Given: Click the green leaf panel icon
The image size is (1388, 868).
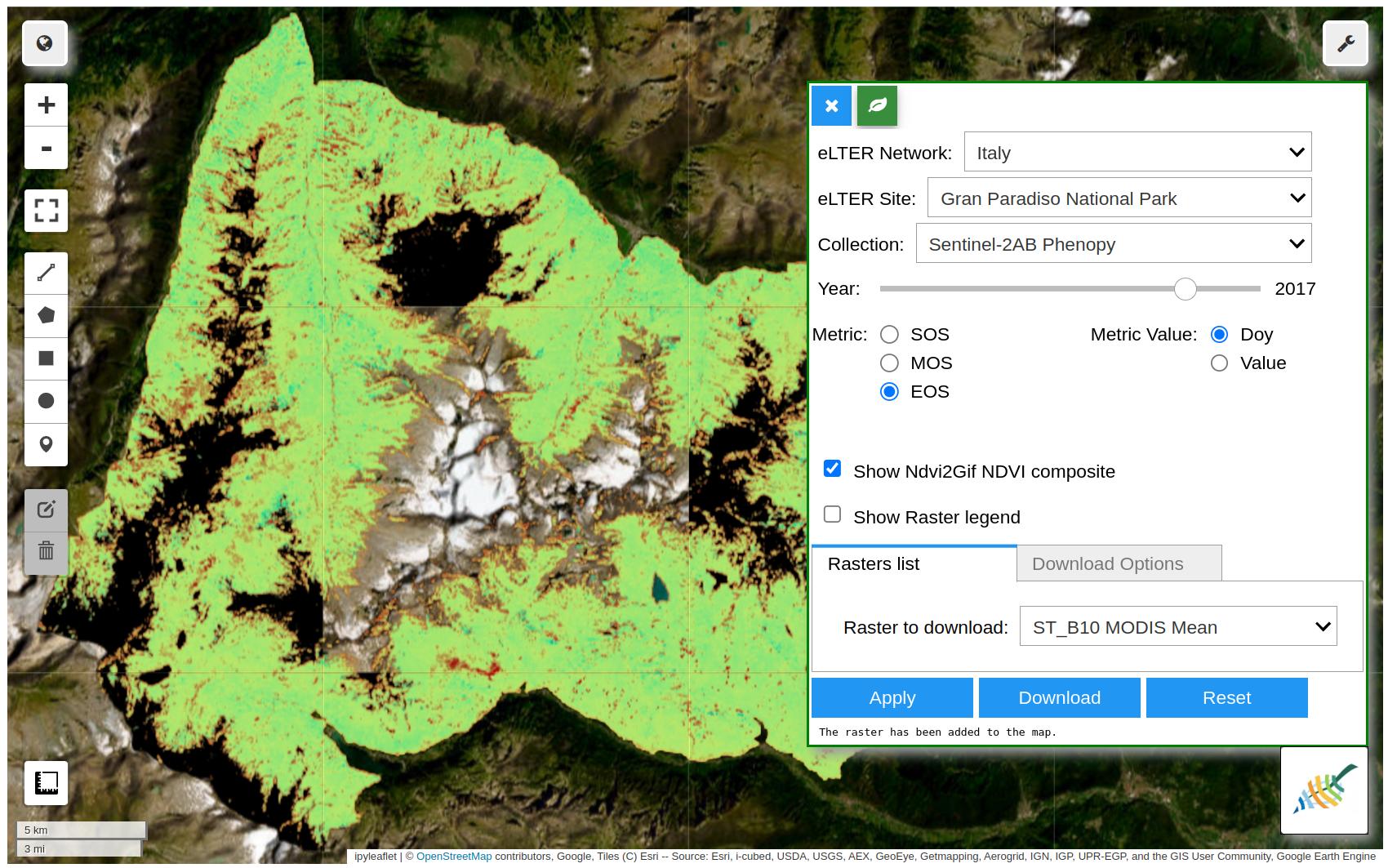Looking at the screenshot, I should [x=877, y=105].
